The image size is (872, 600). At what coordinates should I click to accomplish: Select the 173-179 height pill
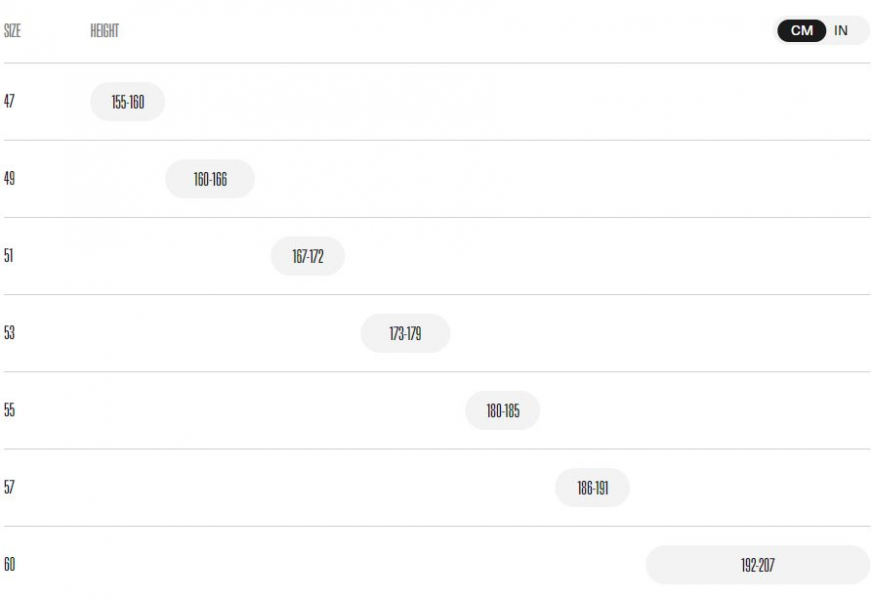405,334
